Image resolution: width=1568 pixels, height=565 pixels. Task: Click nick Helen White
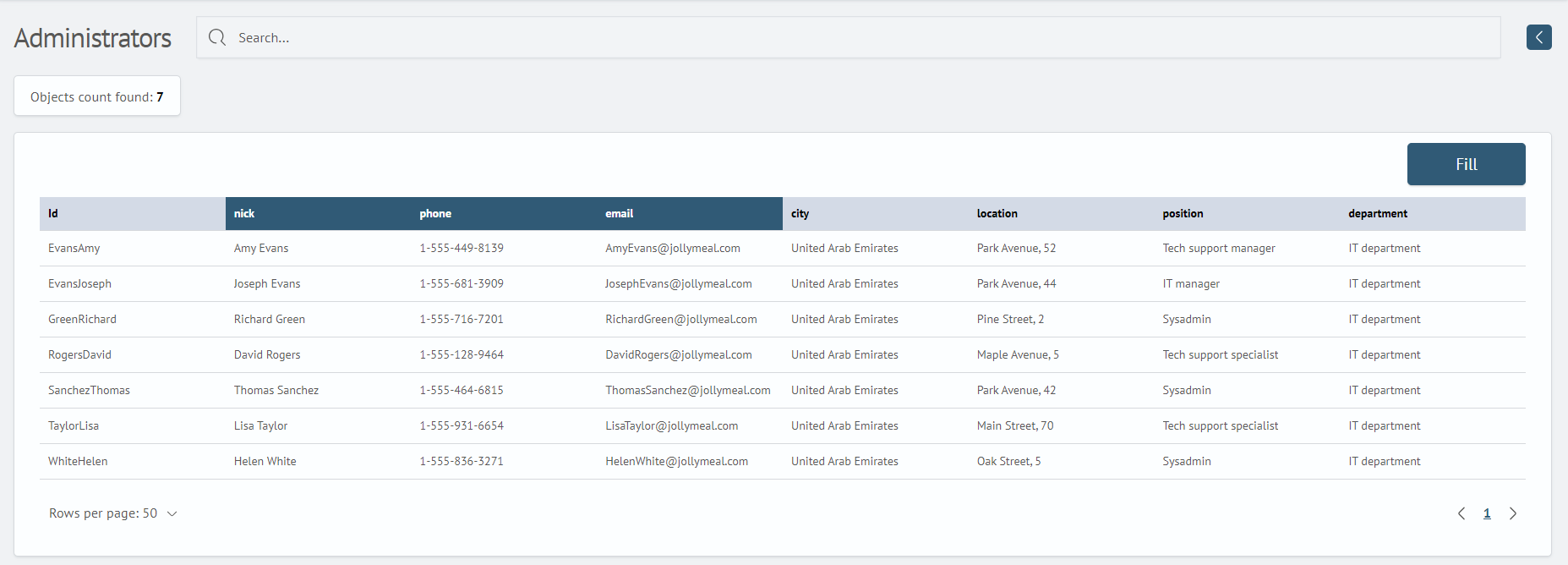tap(265, 461)
